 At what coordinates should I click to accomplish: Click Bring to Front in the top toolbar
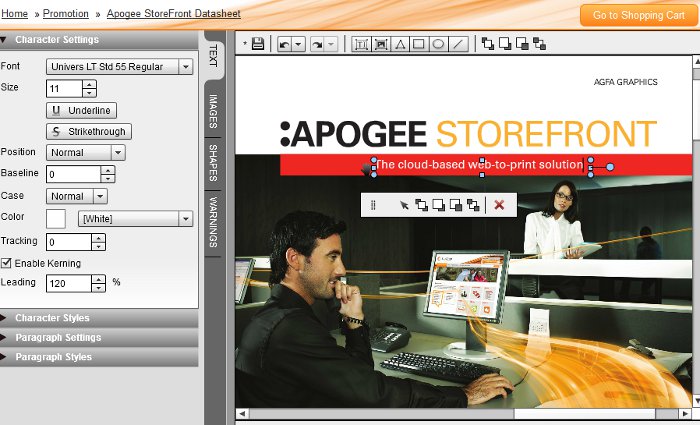pos(488,44)
